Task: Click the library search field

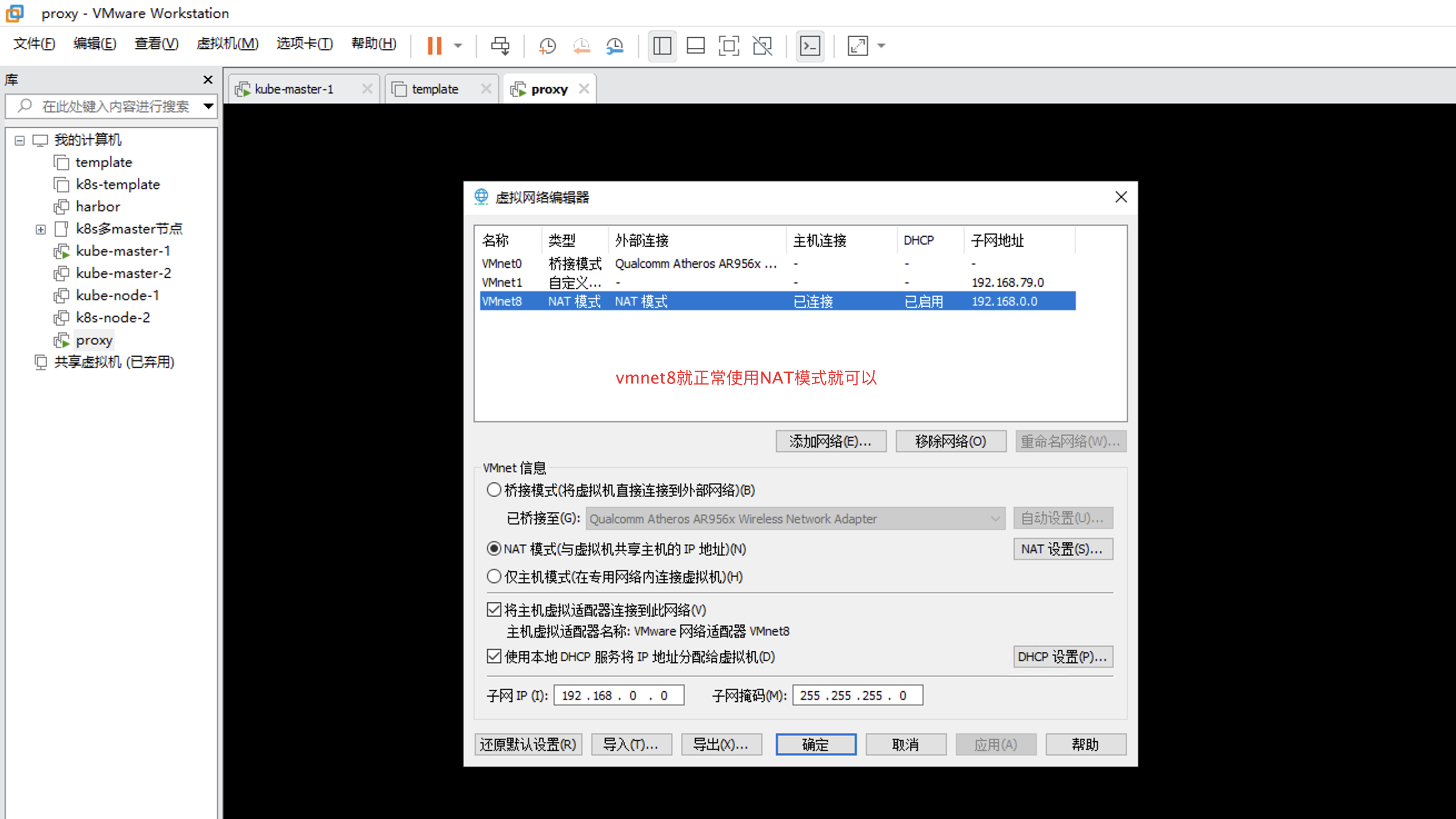Action: click(111, 106)
